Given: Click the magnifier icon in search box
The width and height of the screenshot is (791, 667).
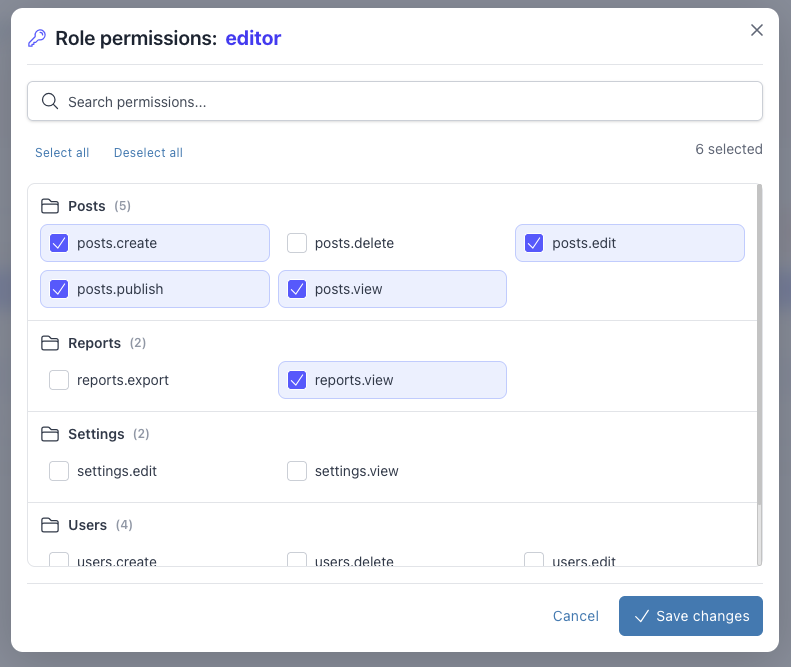Looking at the screenshot, I should (50, 101).
